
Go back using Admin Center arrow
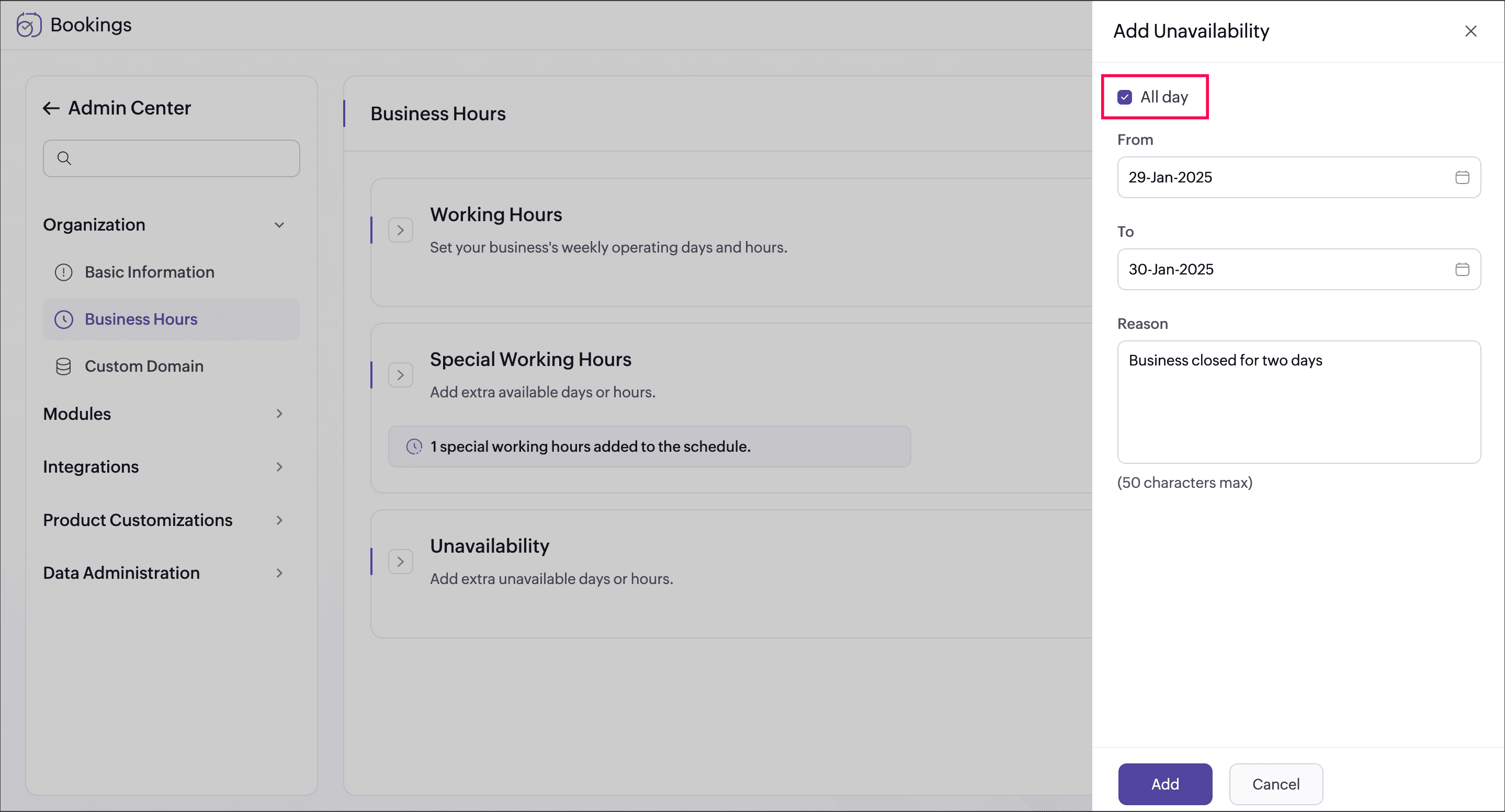coord(51,108)
